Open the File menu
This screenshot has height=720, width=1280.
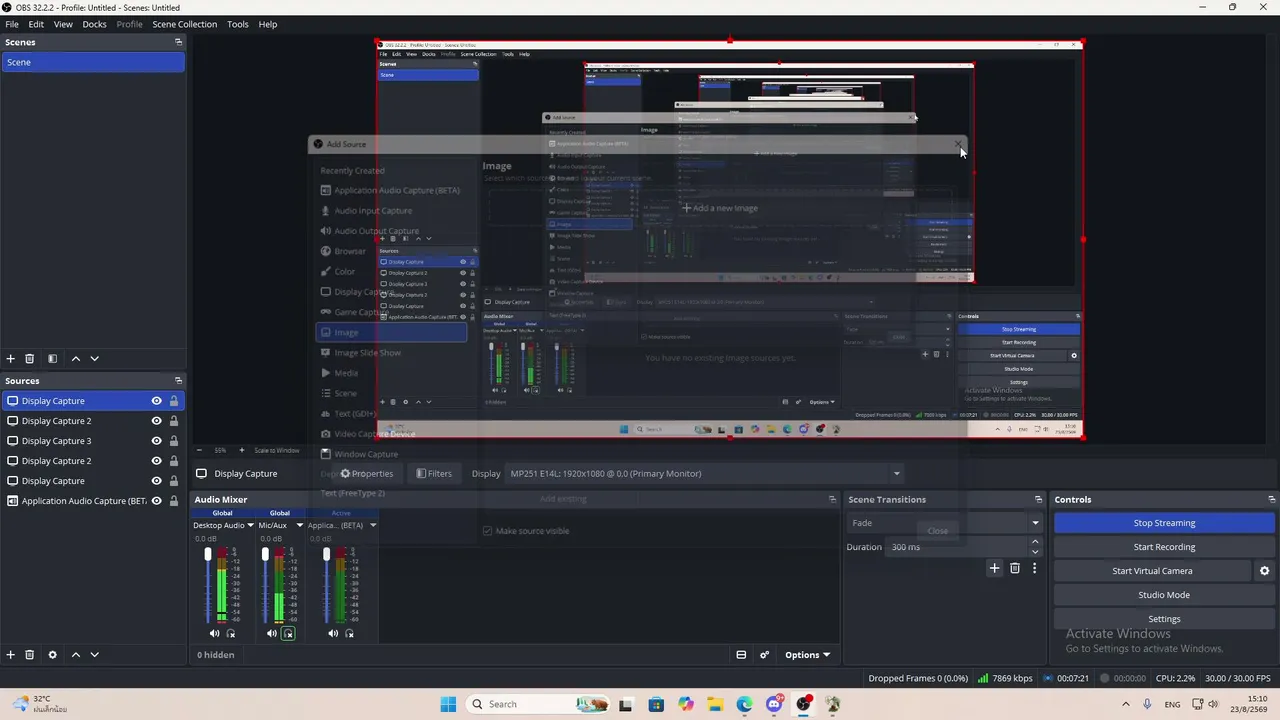tap(12, 24)
